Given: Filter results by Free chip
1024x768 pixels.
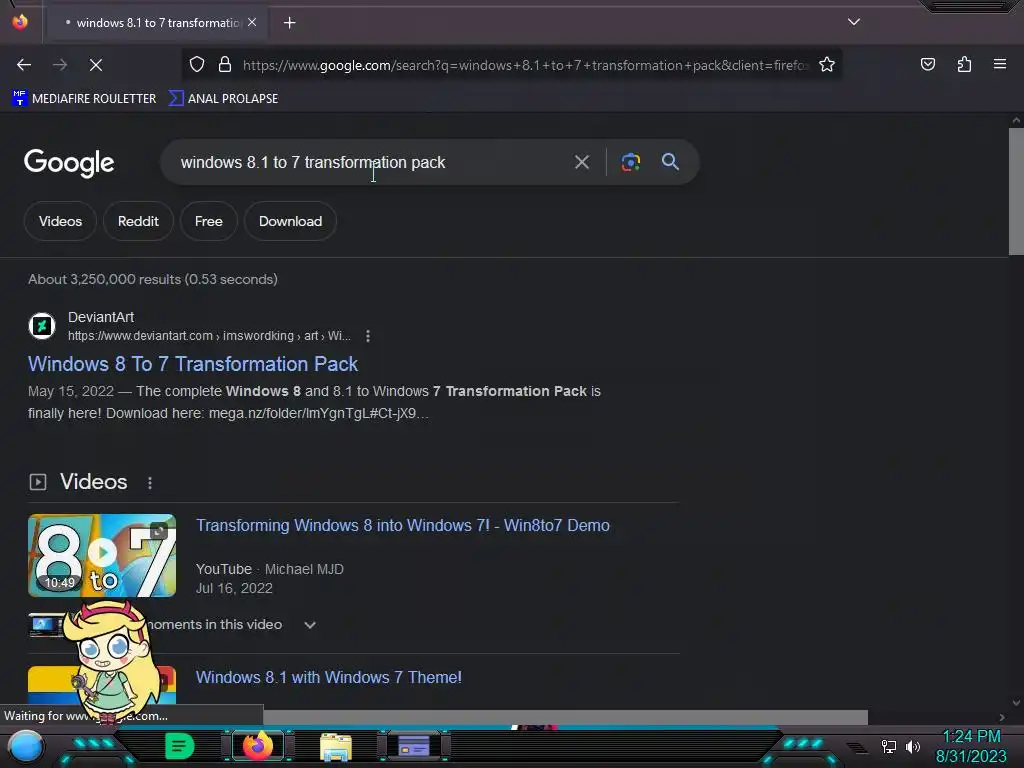Looking at the screenshot, I should (208, 221).
